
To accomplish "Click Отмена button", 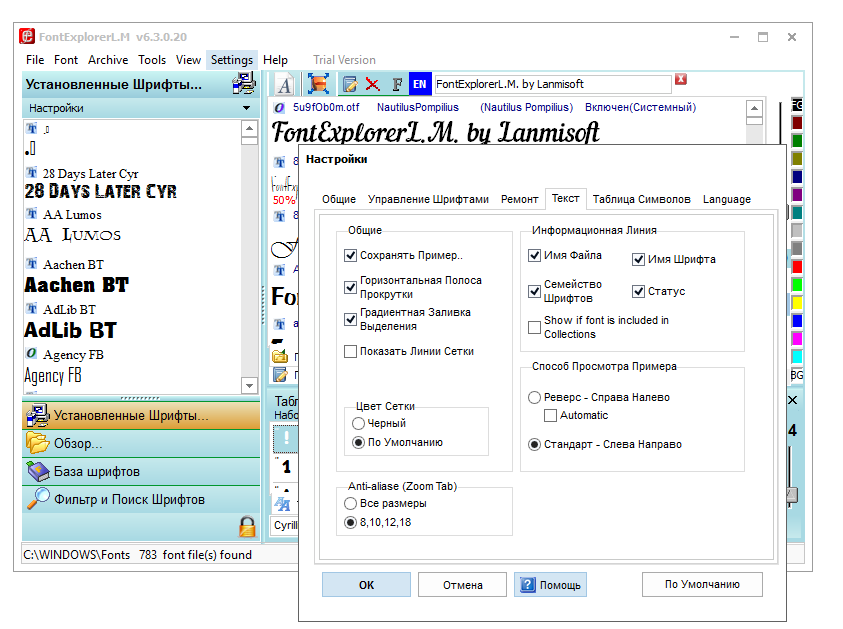I will (462, 585).
